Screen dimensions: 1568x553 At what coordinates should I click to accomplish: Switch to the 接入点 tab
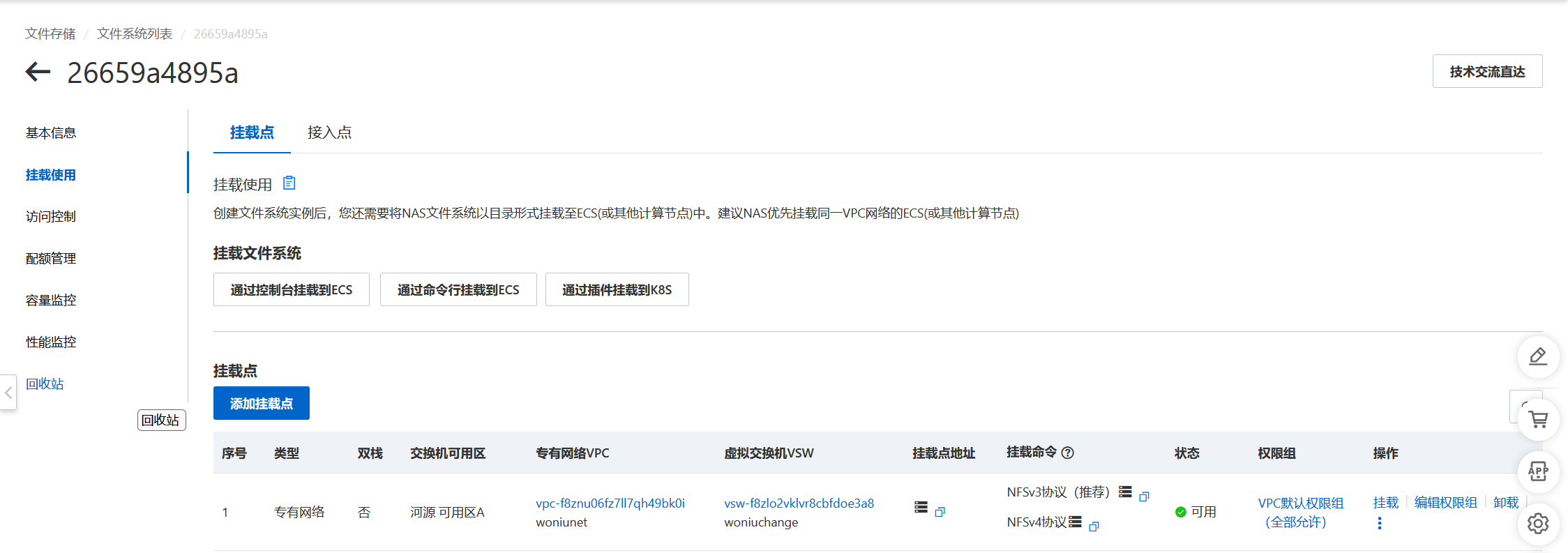coord(329,132)
